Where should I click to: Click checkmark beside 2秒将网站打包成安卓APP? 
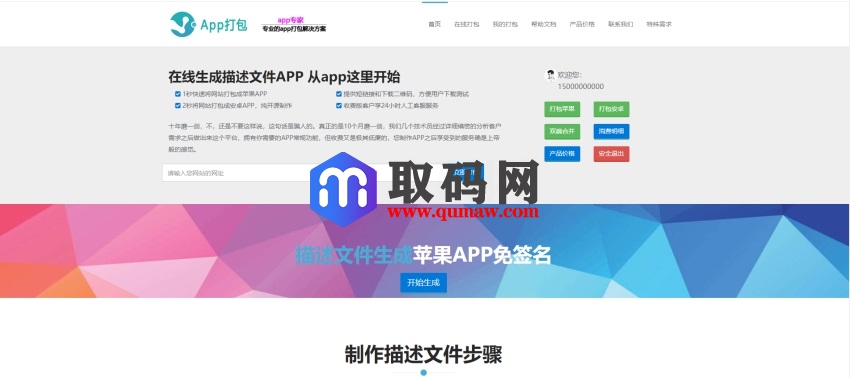tap(178, 106)
